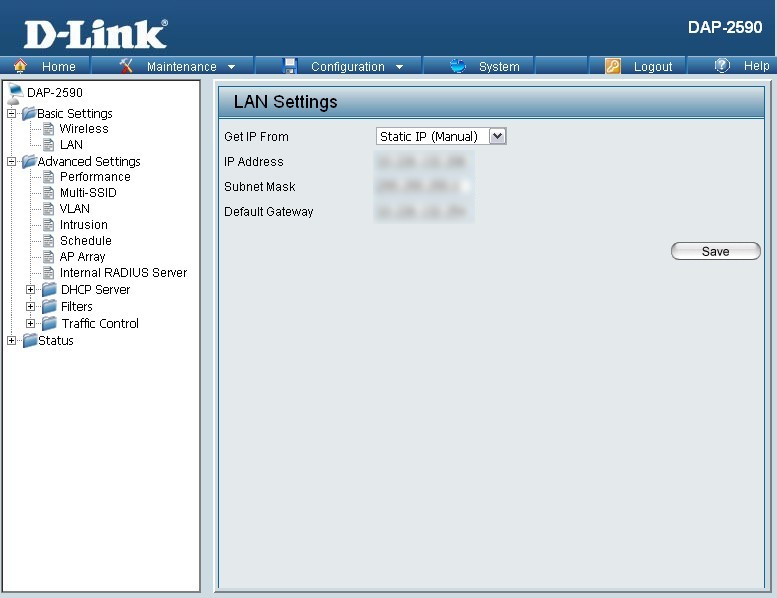Select the Status tree label
Viewport: 777px width, 598px height.
(x=56, y=340)
